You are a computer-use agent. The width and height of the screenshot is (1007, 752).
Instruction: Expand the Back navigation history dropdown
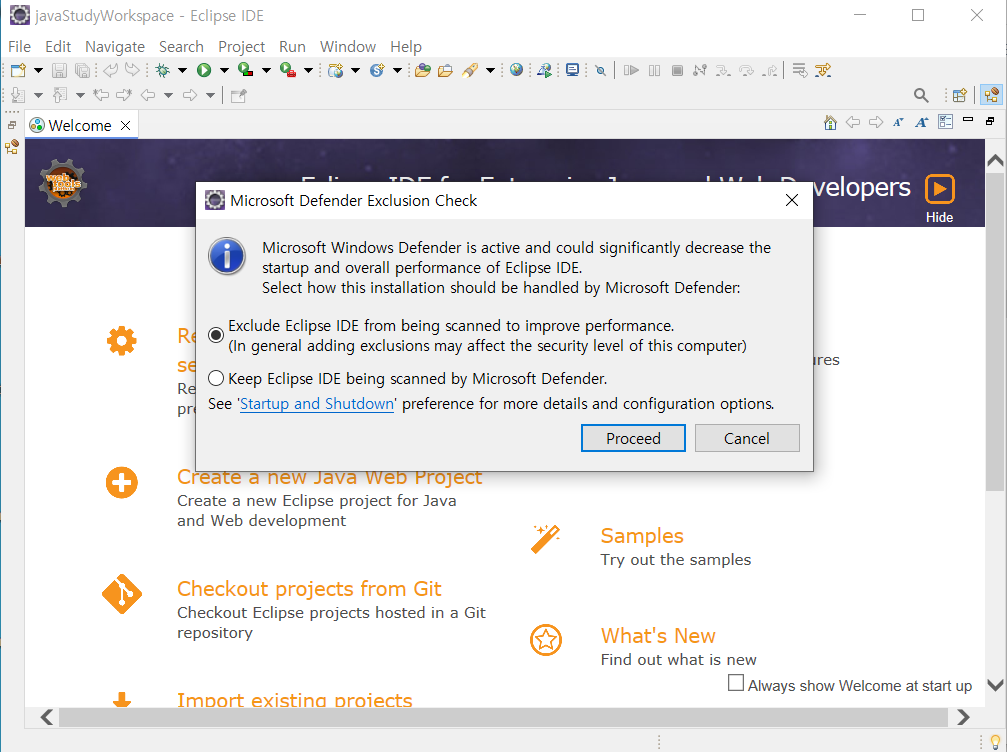coord(168,96)
